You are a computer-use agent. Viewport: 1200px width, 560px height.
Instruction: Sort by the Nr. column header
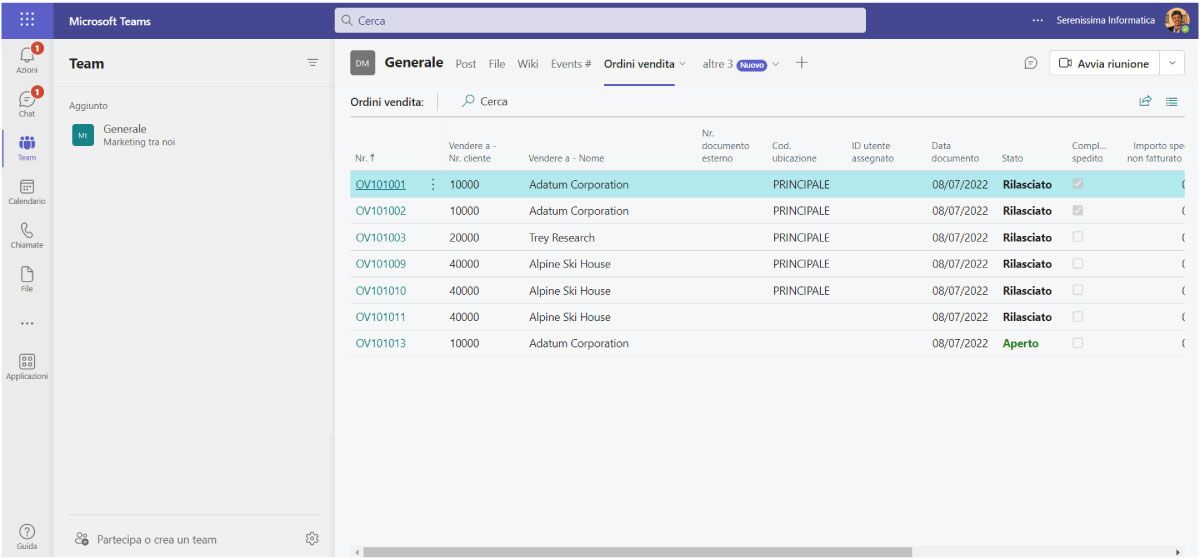coord(365,158)
